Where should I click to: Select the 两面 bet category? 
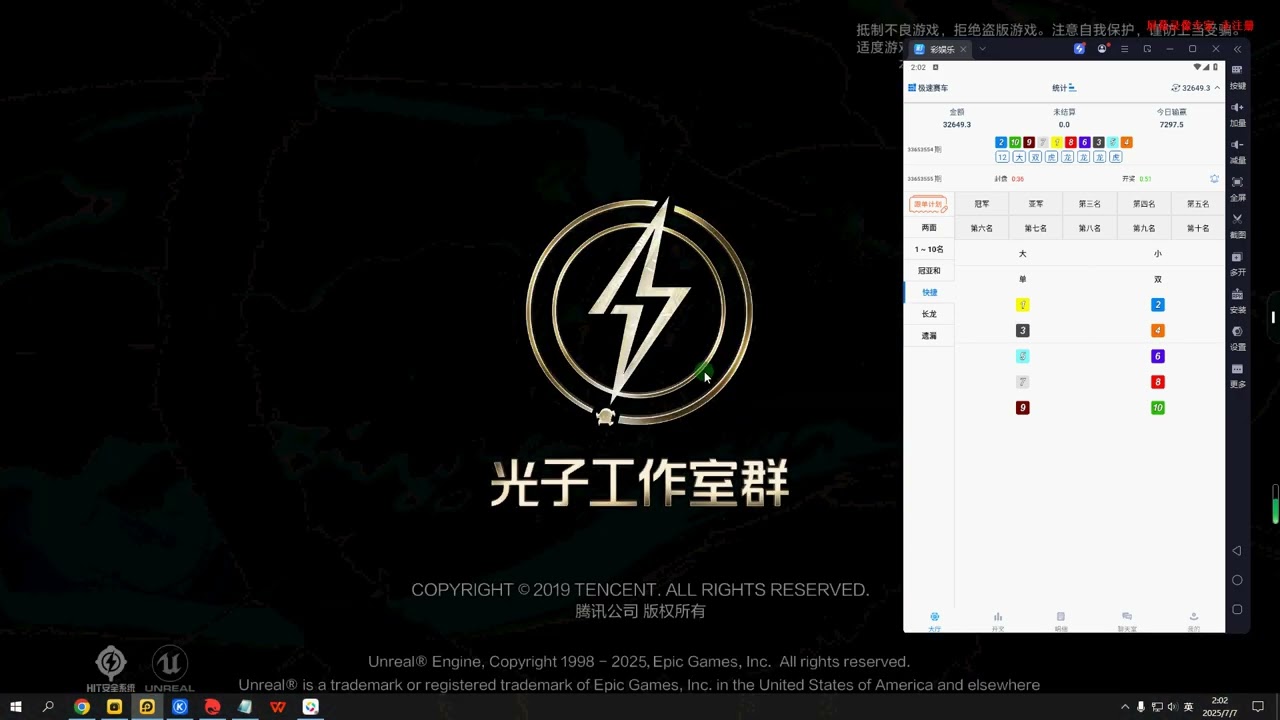[929, 228]
